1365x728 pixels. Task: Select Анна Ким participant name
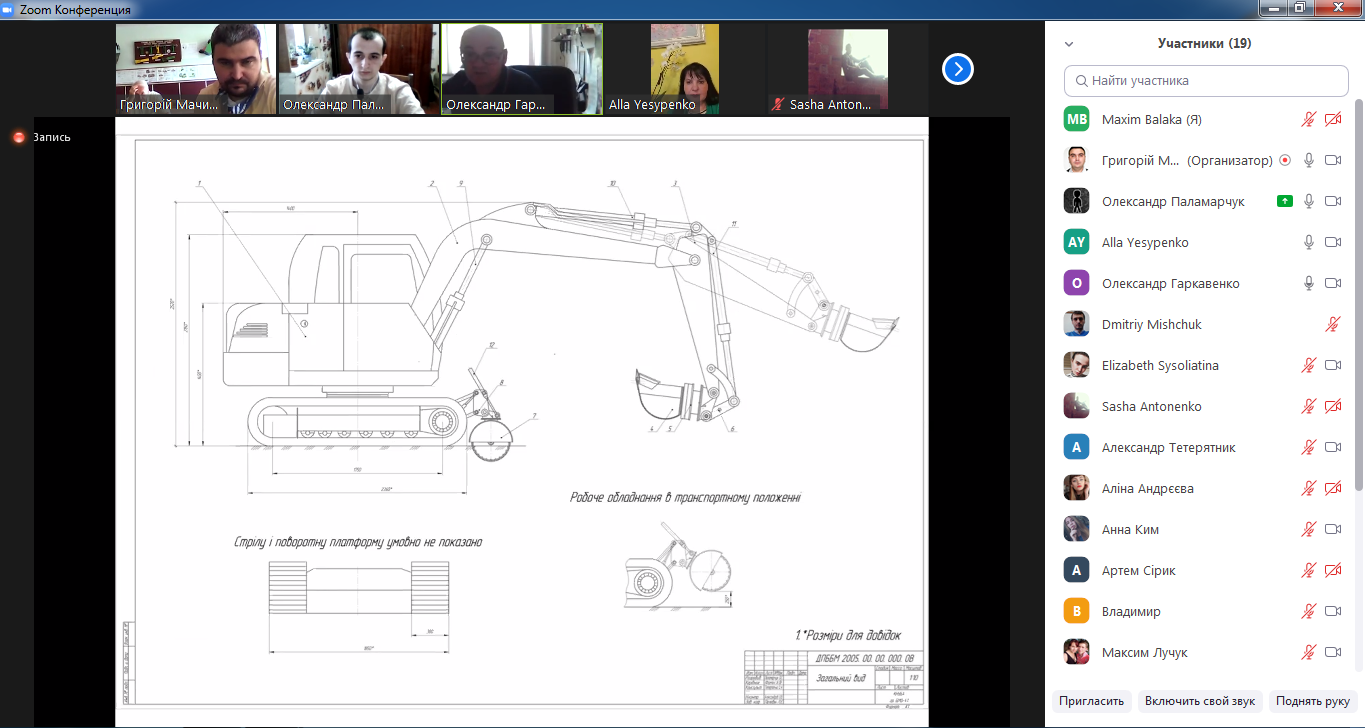1130,529
